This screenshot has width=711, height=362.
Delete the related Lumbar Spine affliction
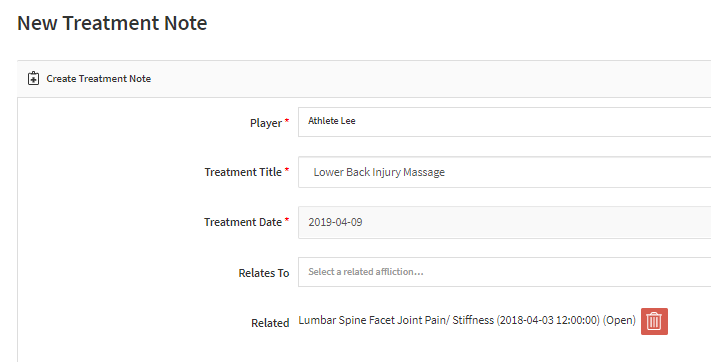point(654,321)
